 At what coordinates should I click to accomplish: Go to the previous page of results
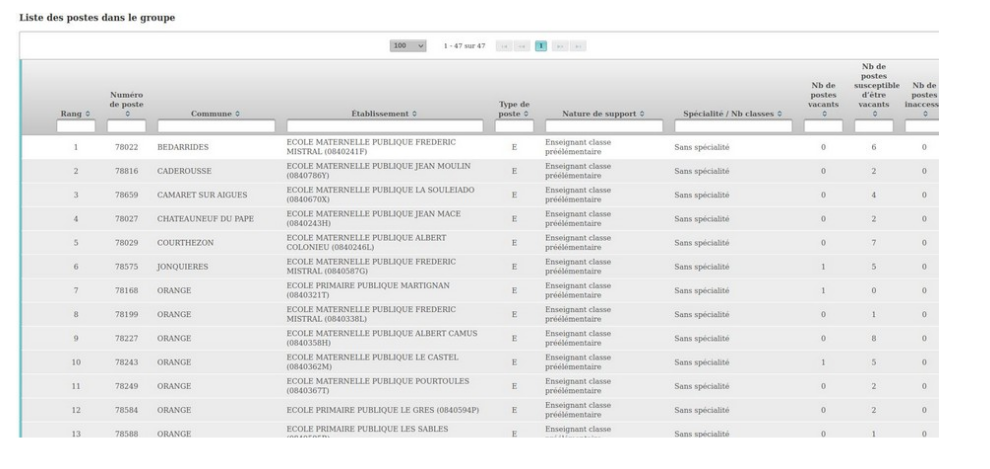pos(521,46)
